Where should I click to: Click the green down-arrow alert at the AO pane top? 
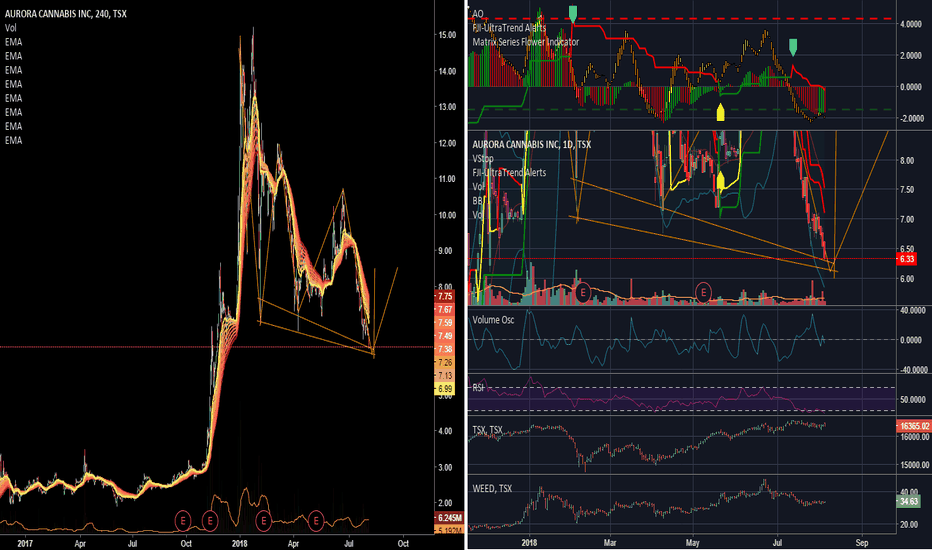pyautogui.click(x=573, y=14)
